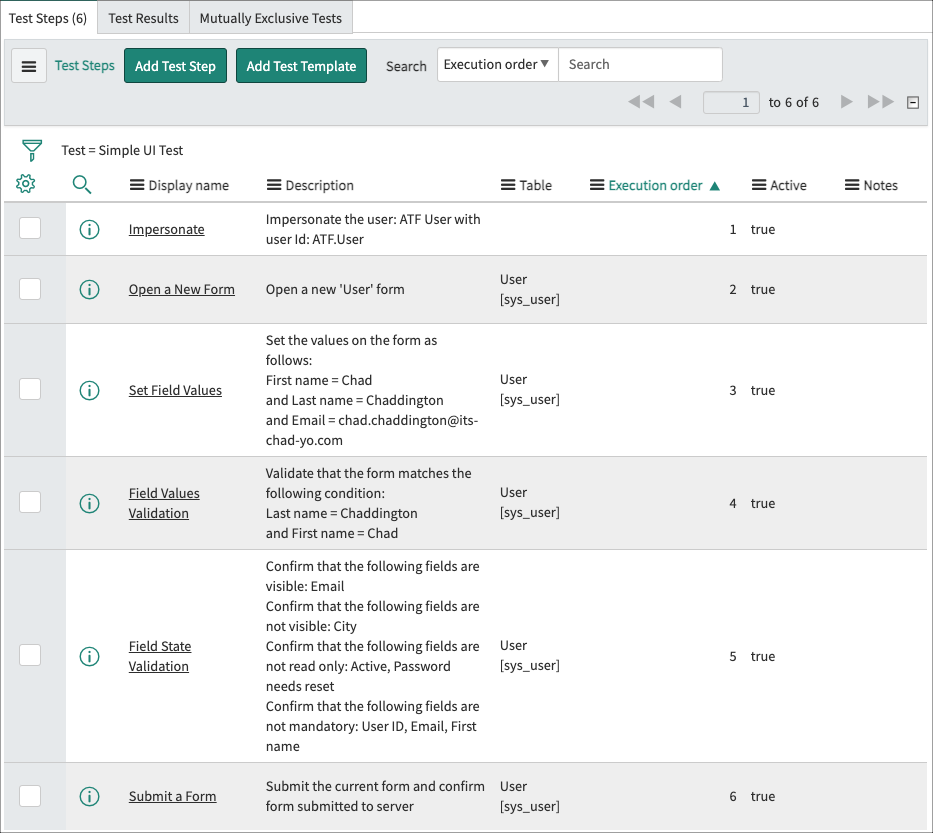Open the Set Field Values step
This screenshot has width=933, height=833.
point(175,390)
